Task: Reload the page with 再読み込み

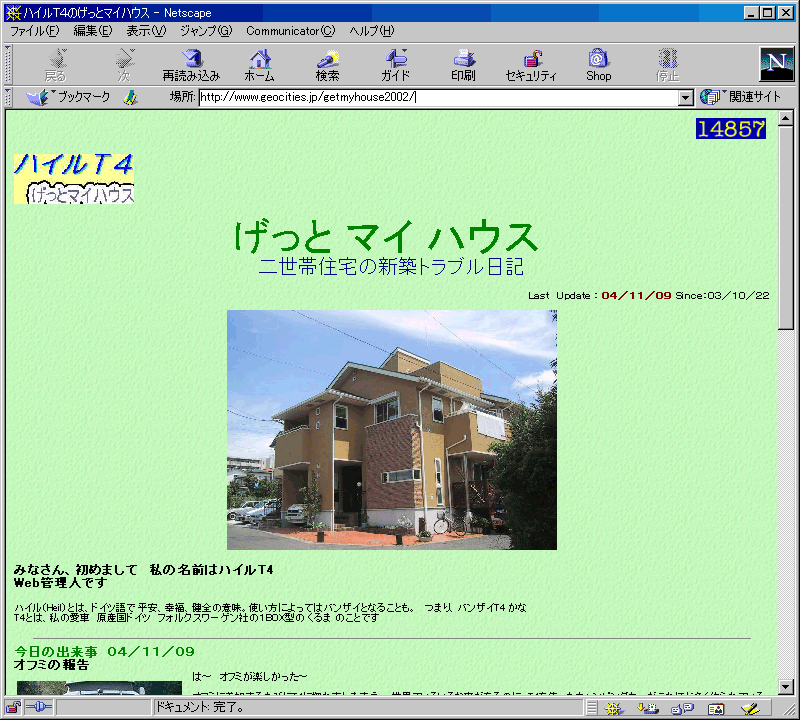Action: coord(191,65)
